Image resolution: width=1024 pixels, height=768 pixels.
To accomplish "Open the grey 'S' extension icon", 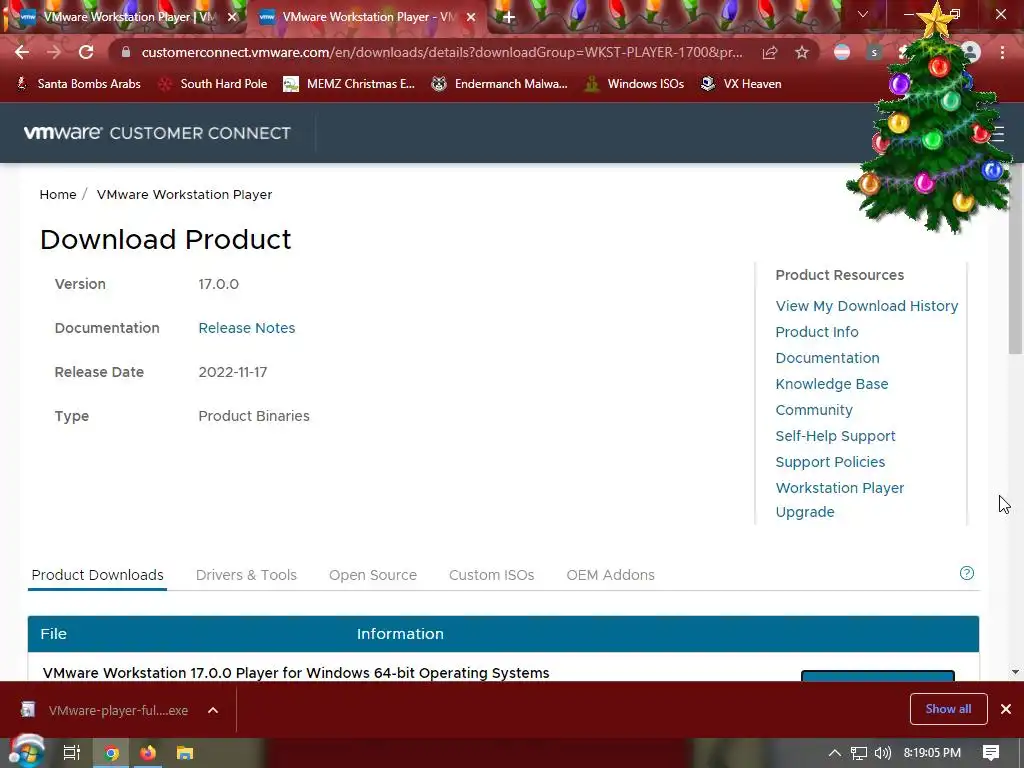I will [x=874, y=52].
